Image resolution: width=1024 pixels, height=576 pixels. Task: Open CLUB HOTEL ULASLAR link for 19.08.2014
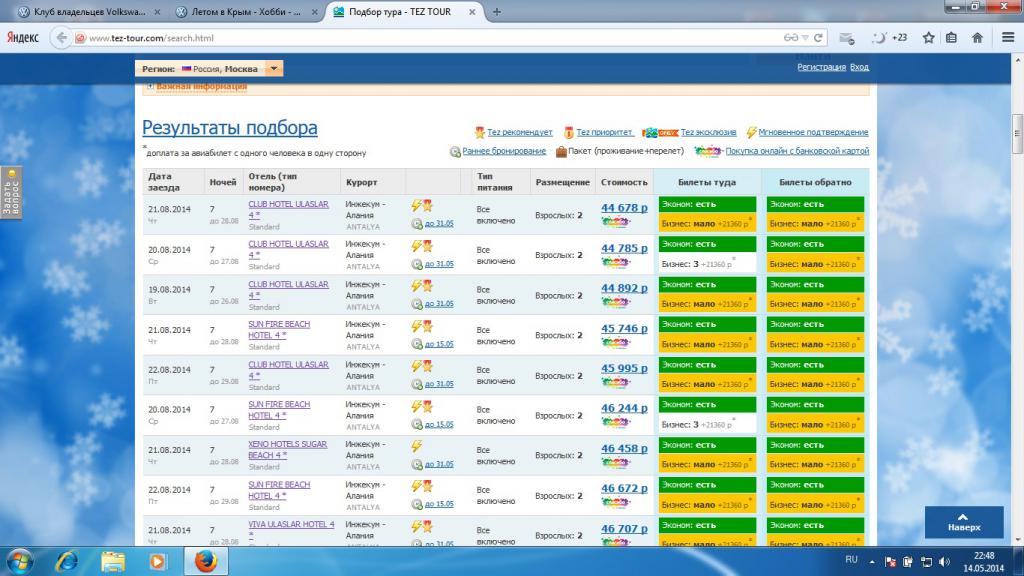[x=288, y=289]
